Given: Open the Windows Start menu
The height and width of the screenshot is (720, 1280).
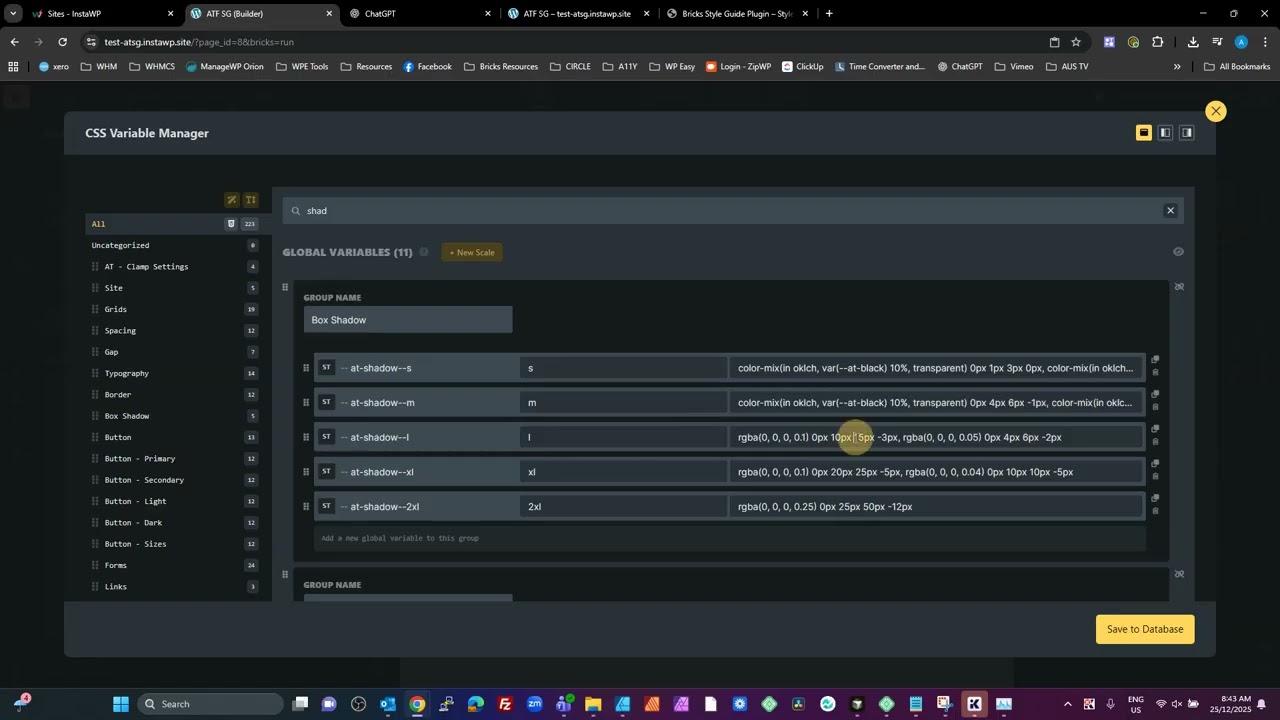Looking at the screenshot, I should point(120,704).
